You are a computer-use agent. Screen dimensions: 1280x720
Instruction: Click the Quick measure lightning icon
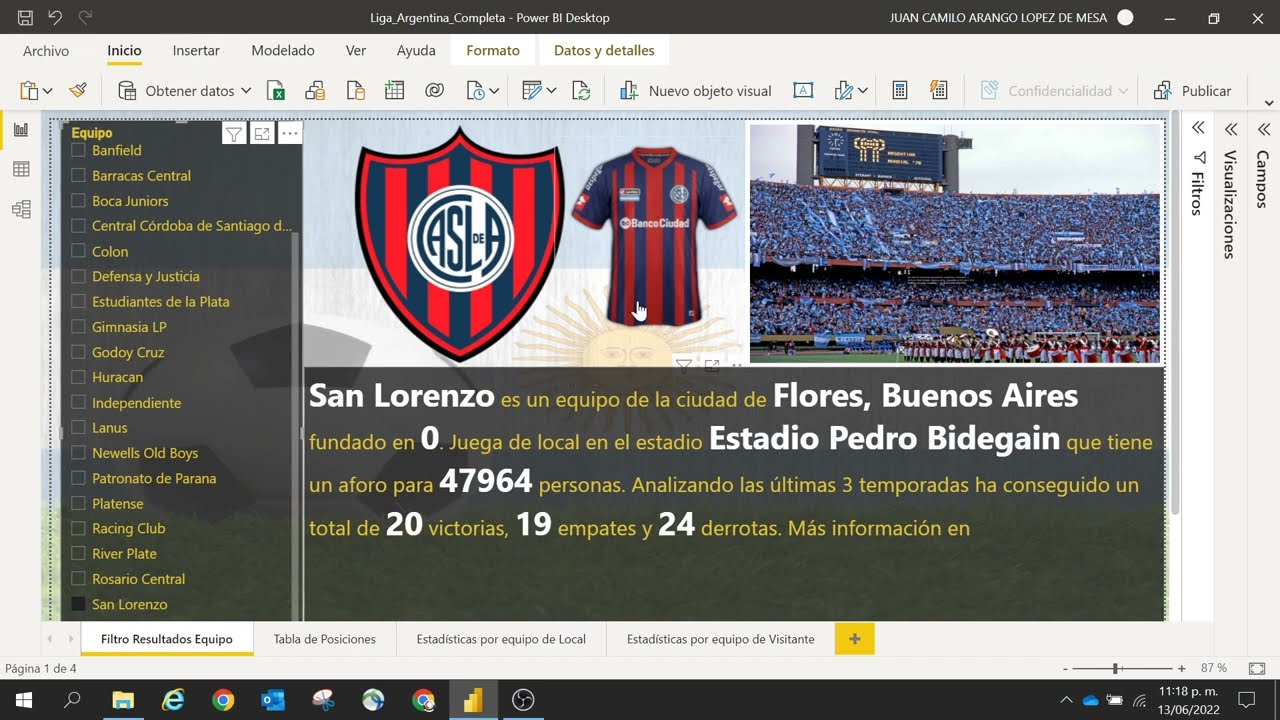[x=938, y=90]
